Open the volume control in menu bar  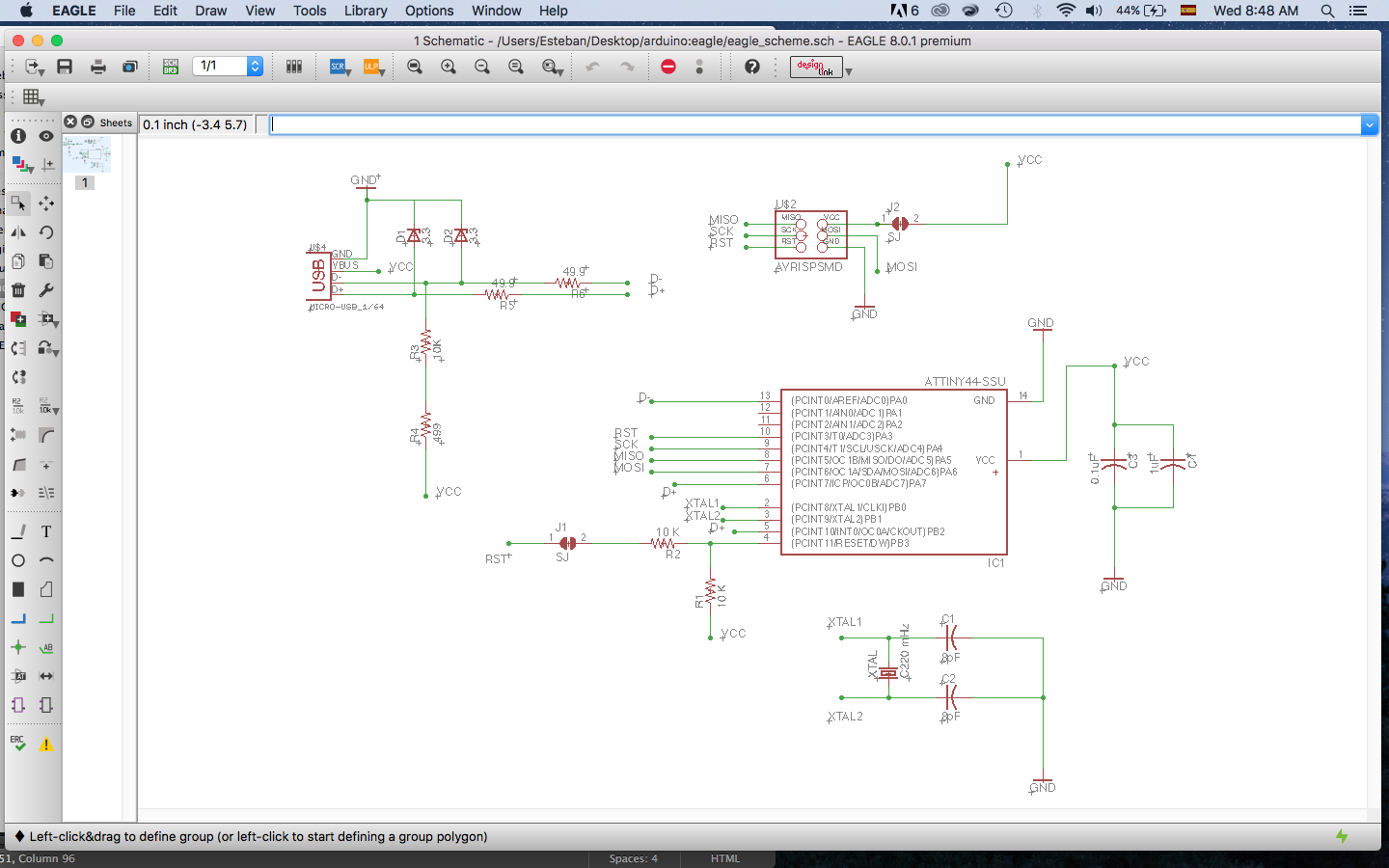coord(1094,11)
